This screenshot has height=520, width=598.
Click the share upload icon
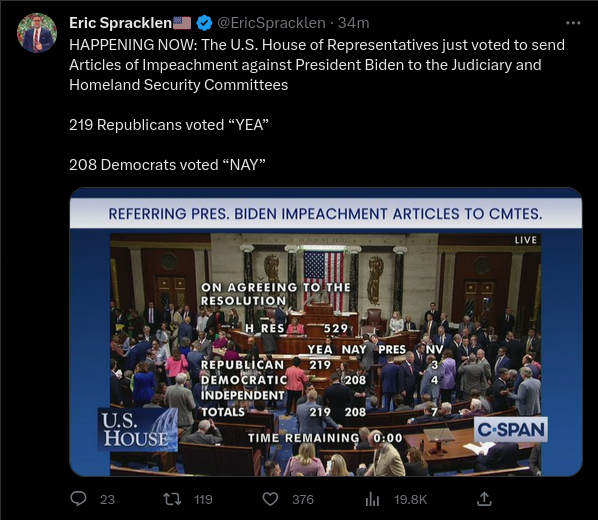point(484,499)
